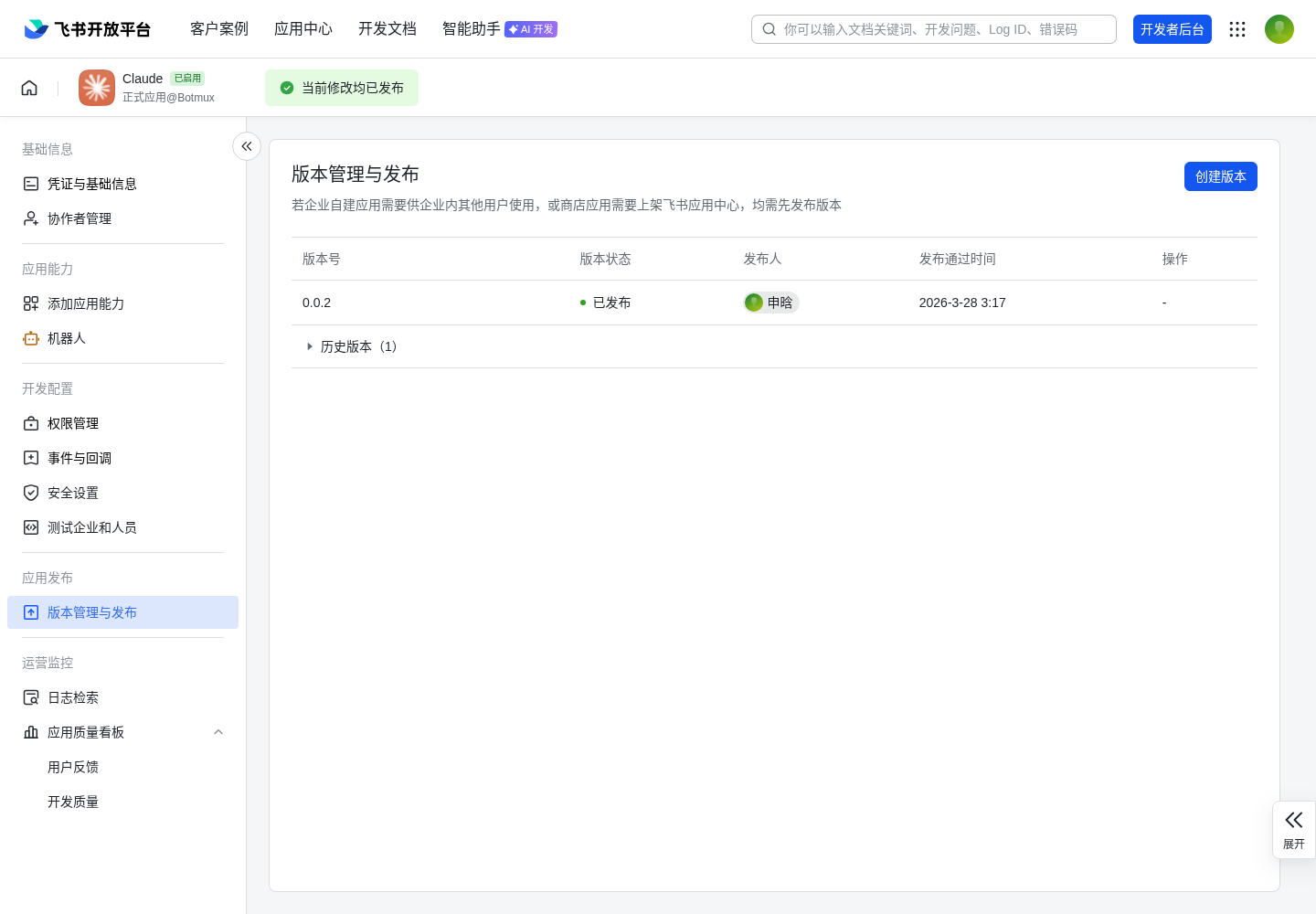Click version number 0.0.2
The image size is (1316, 914).
pyautogui.click(x=317, y=303)
